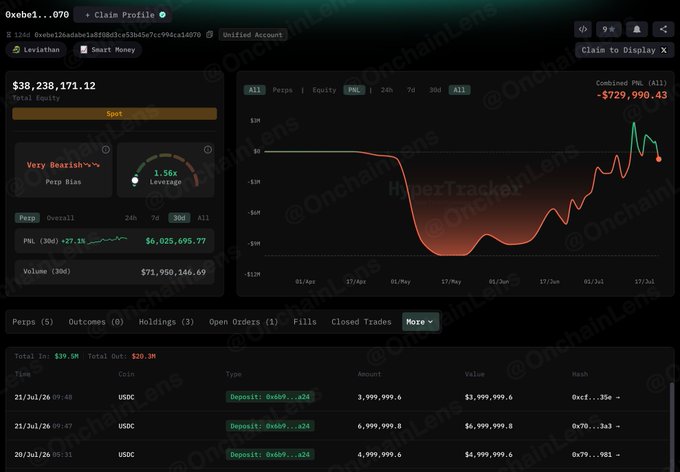The image size is (680, 472).
Task: Open Perp Bias info tooltip
Action: click(106, 150)
